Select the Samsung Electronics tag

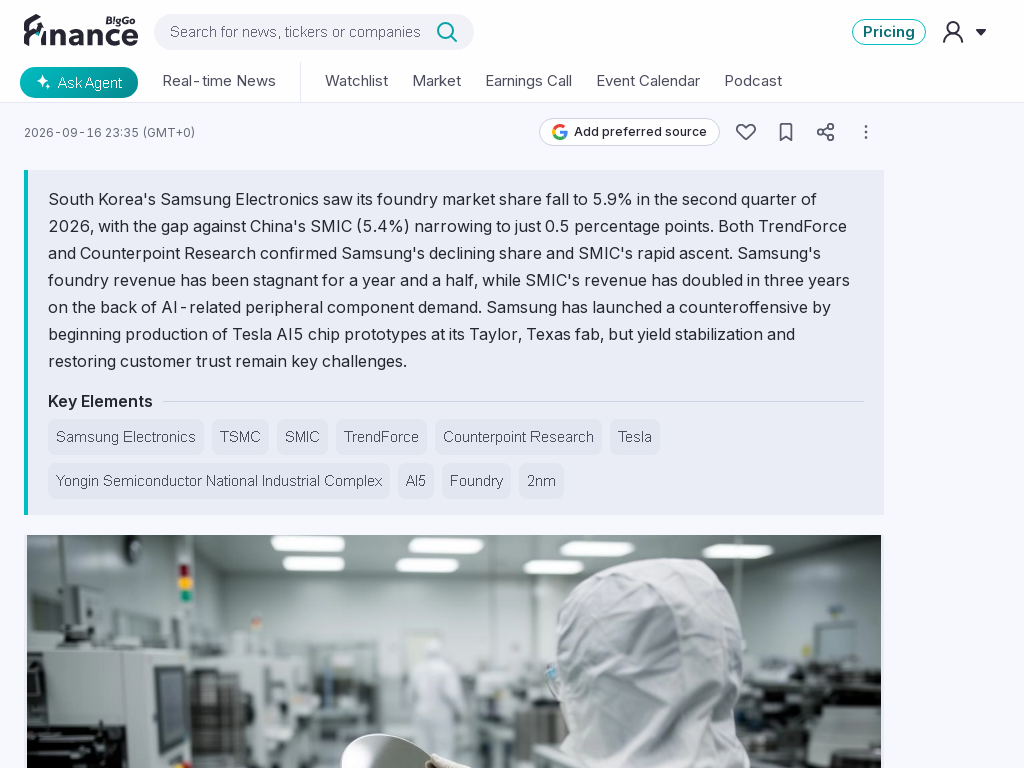[126, 437]
